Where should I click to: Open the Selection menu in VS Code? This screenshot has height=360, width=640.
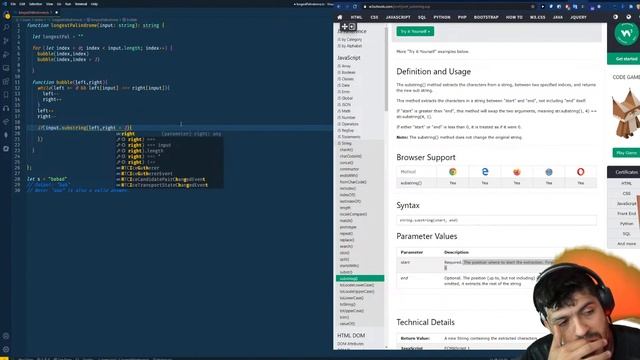[x=36, y=4]
